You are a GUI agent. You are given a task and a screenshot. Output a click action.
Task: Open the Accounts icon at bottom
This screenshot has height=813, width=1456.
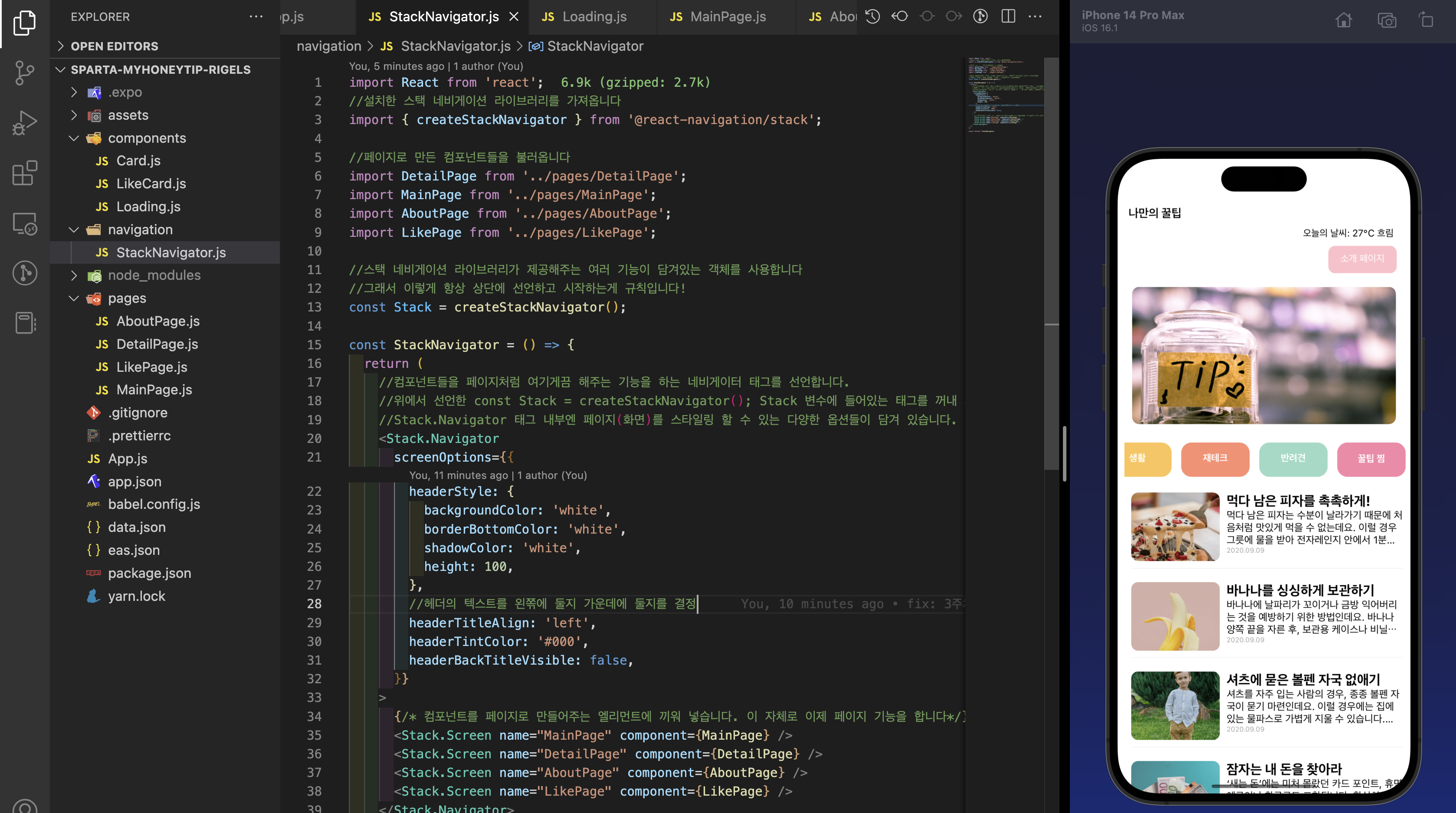pos(24,807)
